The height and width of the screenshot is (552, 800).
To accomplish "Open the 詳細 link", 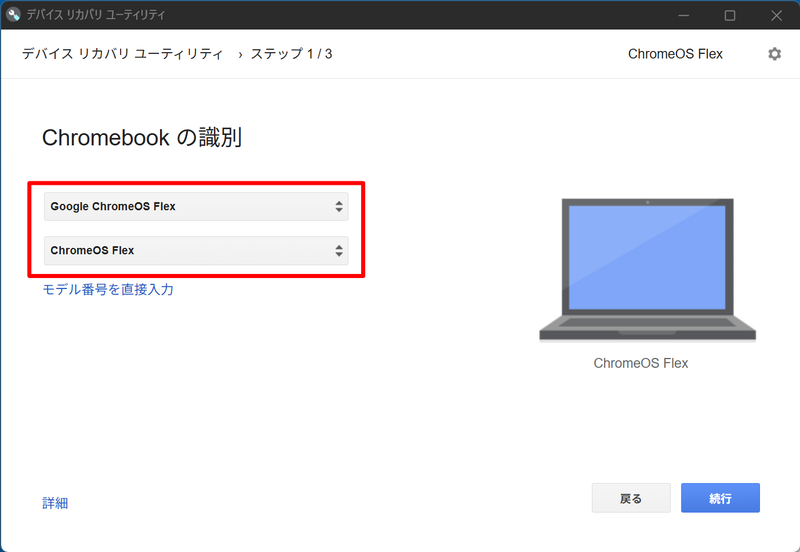I will coord(55,503).
